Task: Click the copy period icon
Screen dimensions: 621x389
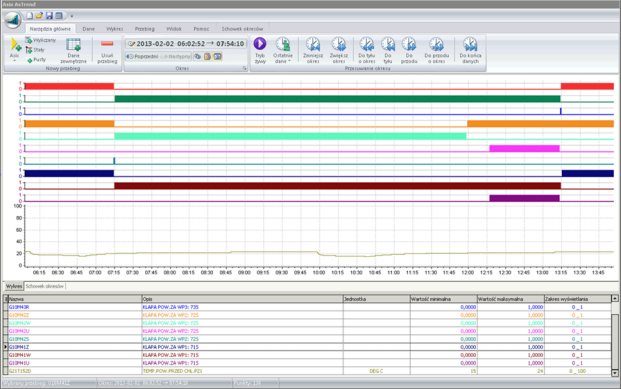Action: [197, 57]
